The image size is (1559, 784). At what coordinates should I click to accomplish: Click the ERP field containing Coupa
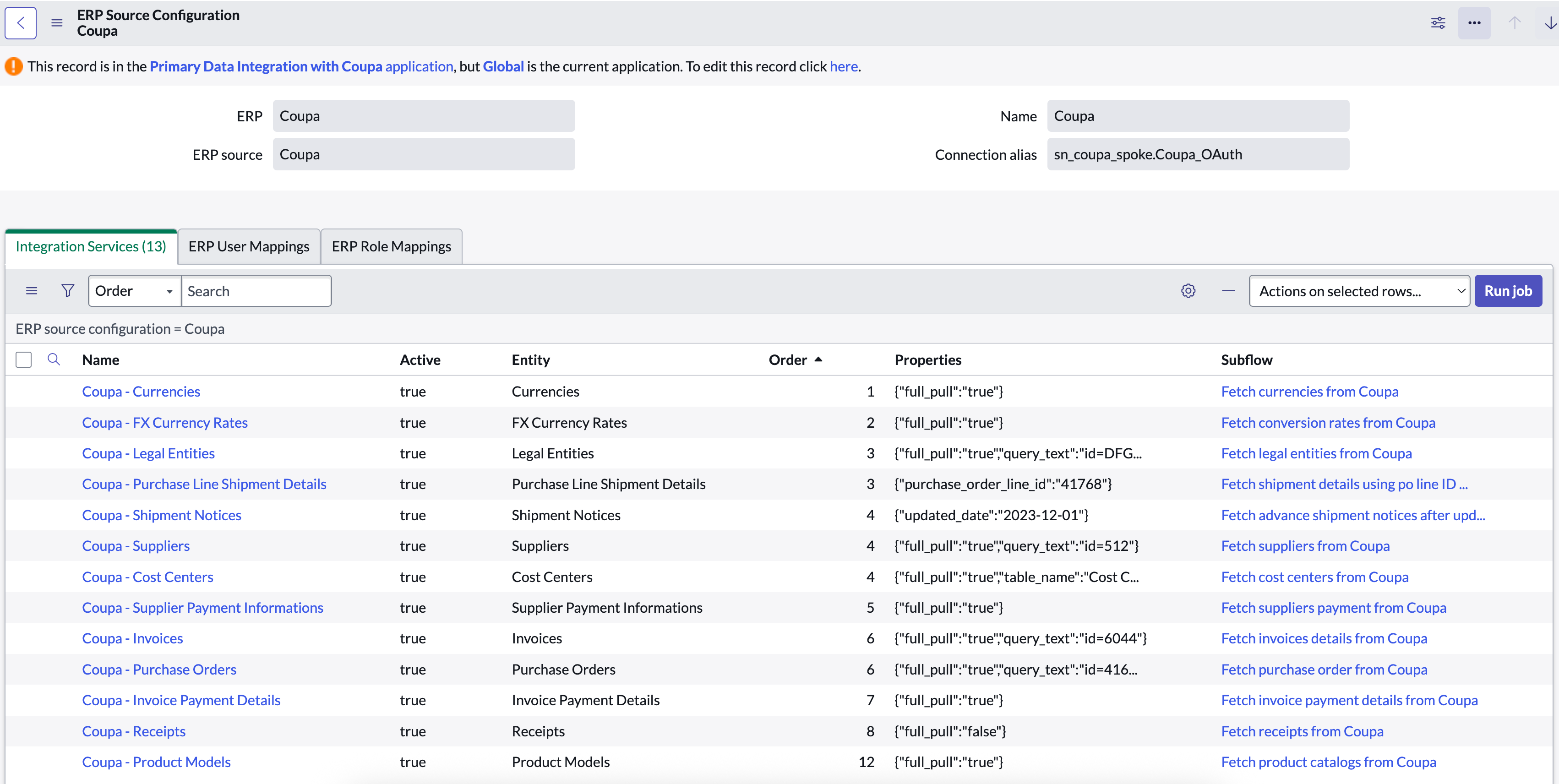point(424,115)
